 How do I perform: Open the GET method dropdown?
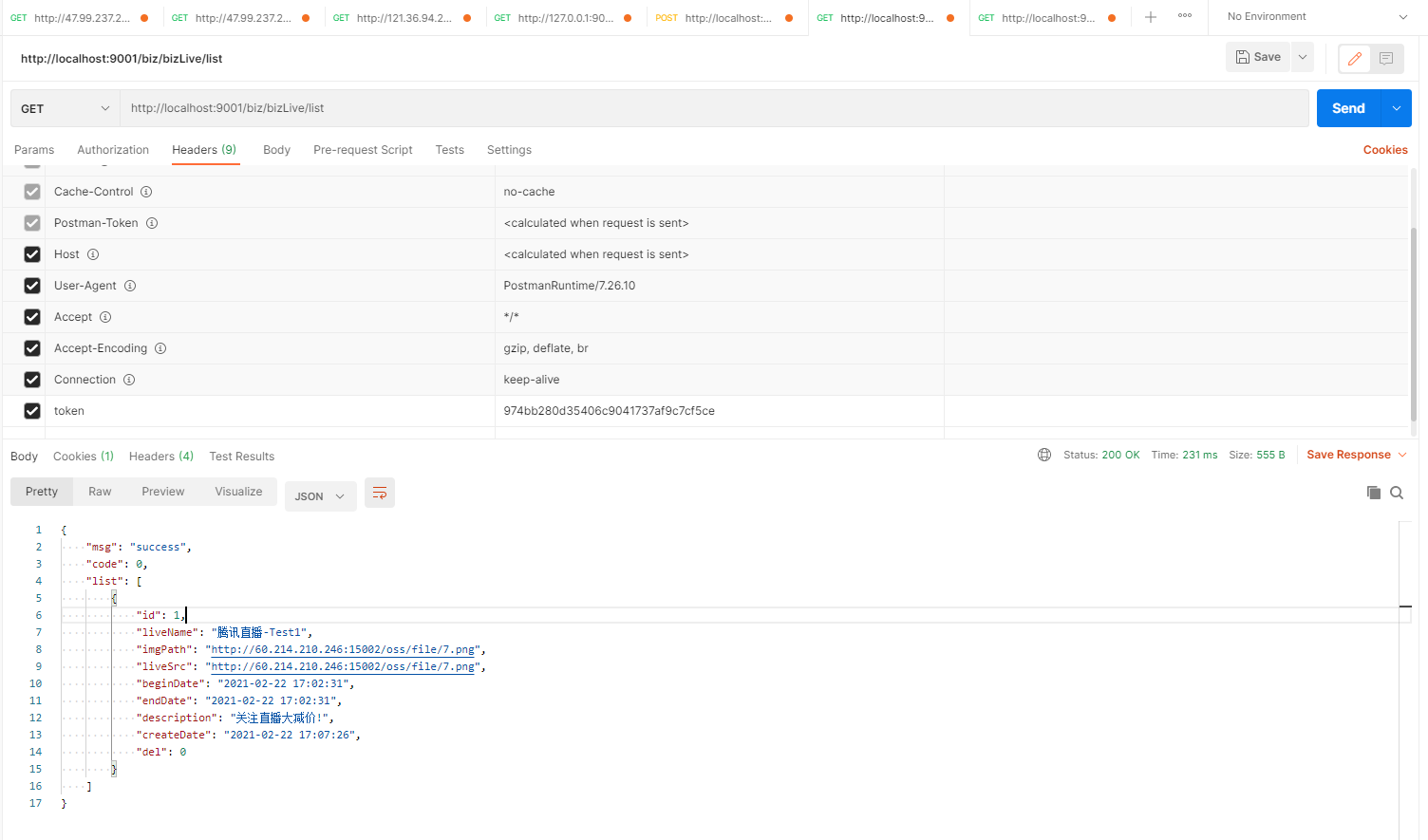[63, 107]
